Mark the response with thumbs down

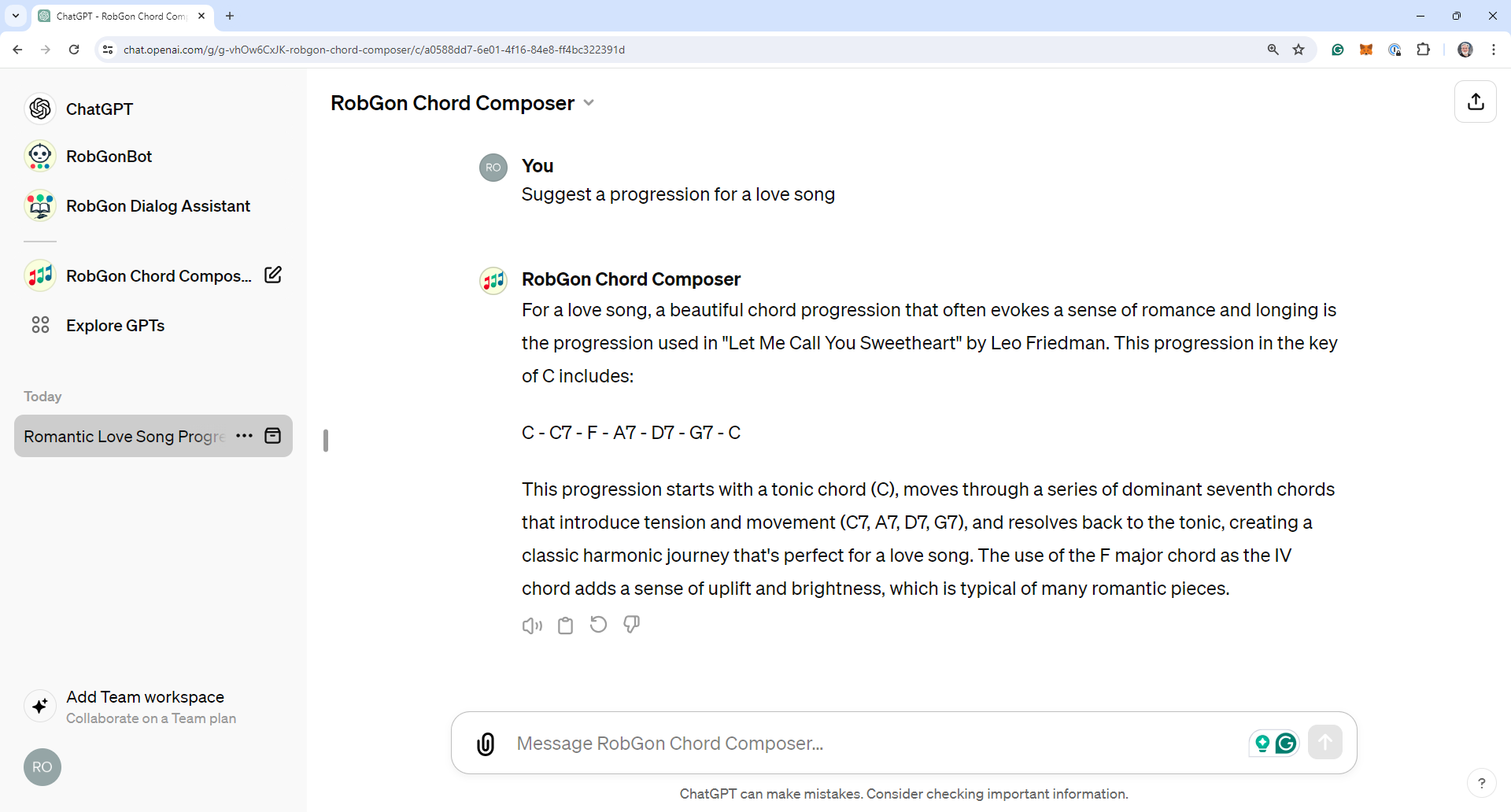[x=631, y=625]
